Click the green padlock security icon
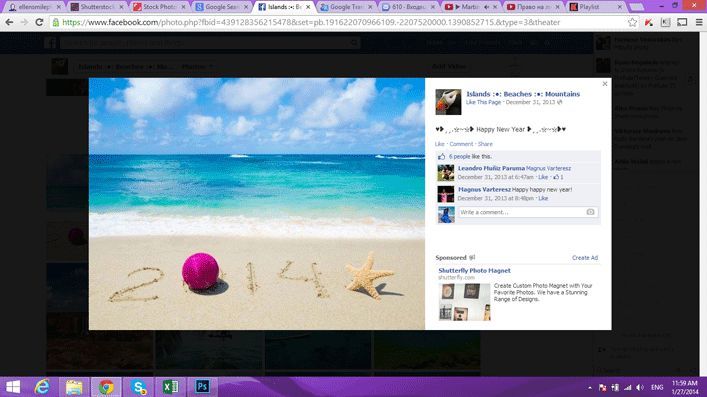This screenshot has height=397, width=707. [55, 22]
